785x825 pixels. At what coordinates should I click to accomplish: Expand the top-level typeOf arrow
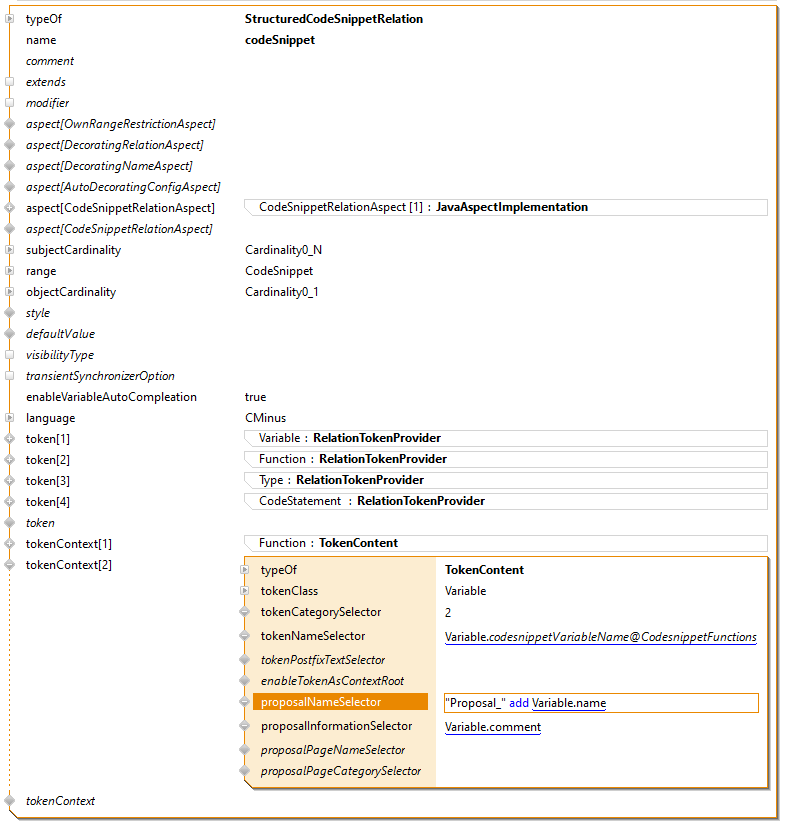click(x=10, y=19)
